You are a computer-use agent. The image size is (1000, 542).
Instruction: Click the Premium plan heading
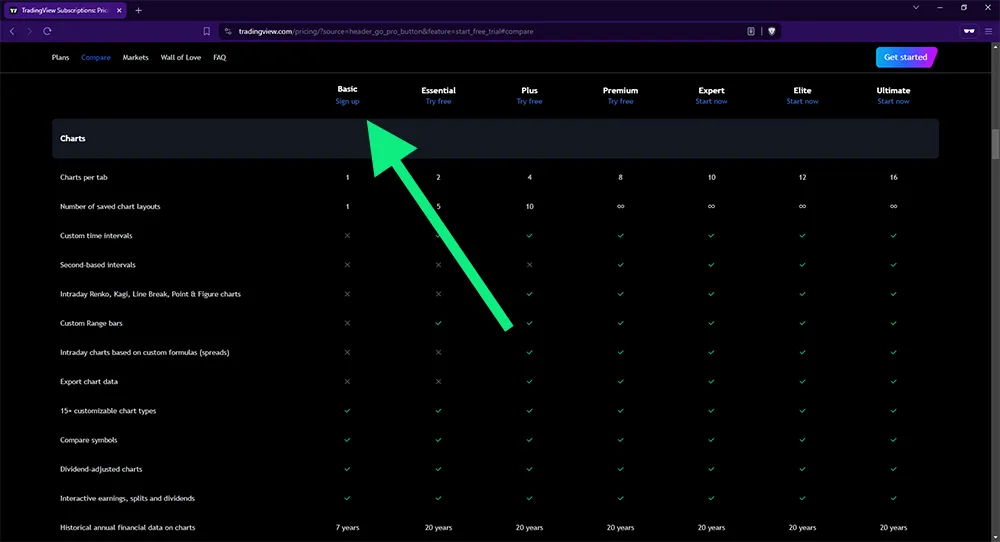pyautogui.click(x=621, y=91)
